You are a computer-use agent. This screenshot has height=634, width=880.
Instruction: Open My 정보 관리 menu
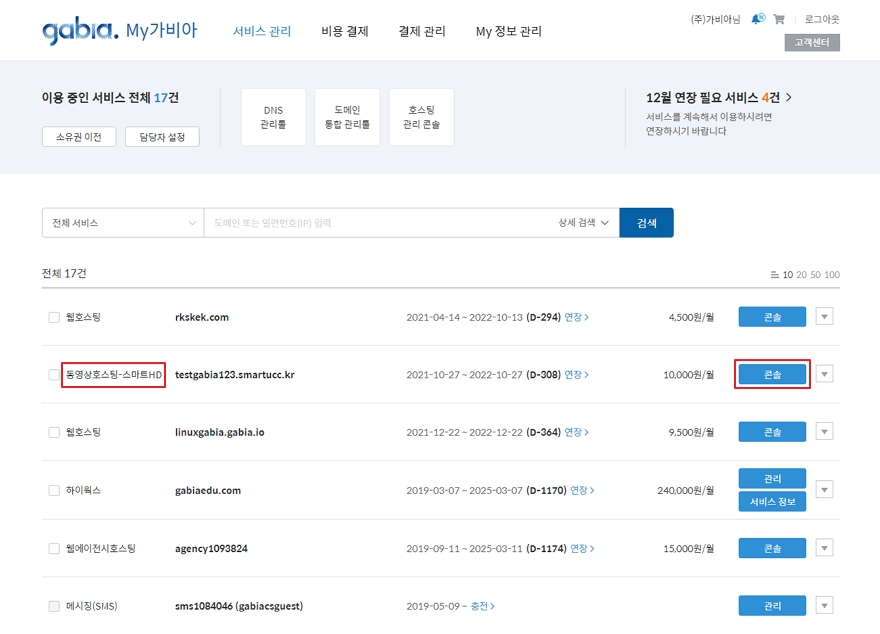[x=508, y=31]
